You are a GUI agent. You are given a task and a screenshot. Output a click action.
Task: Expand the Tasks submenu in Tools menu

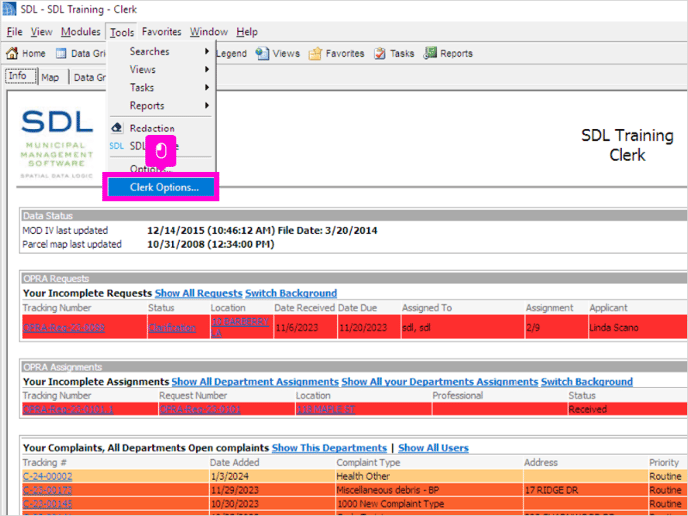click(161, 87)
